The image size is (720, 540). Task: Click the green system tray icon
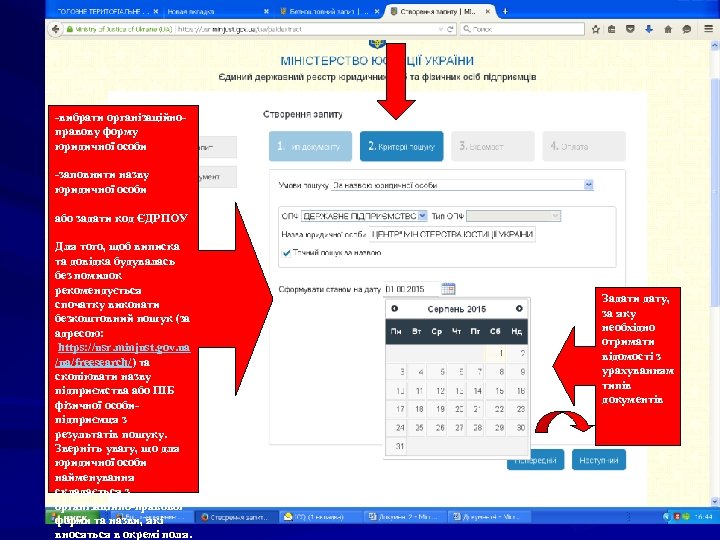686,517
